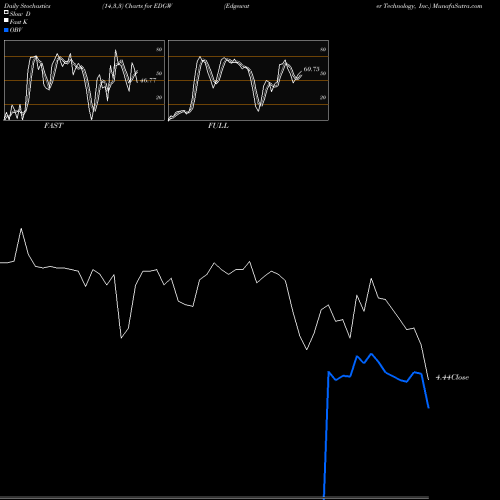Click the 80 axis label in FAST chart

159,49
